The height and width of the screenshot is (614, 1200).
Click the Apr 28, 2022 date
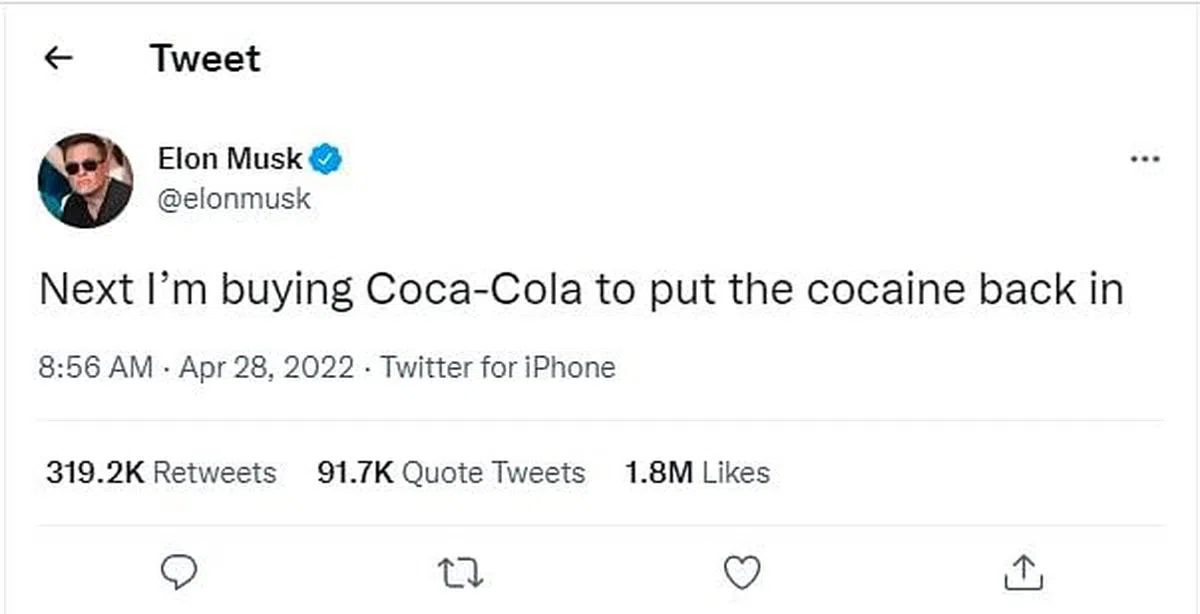coord(266,368)
